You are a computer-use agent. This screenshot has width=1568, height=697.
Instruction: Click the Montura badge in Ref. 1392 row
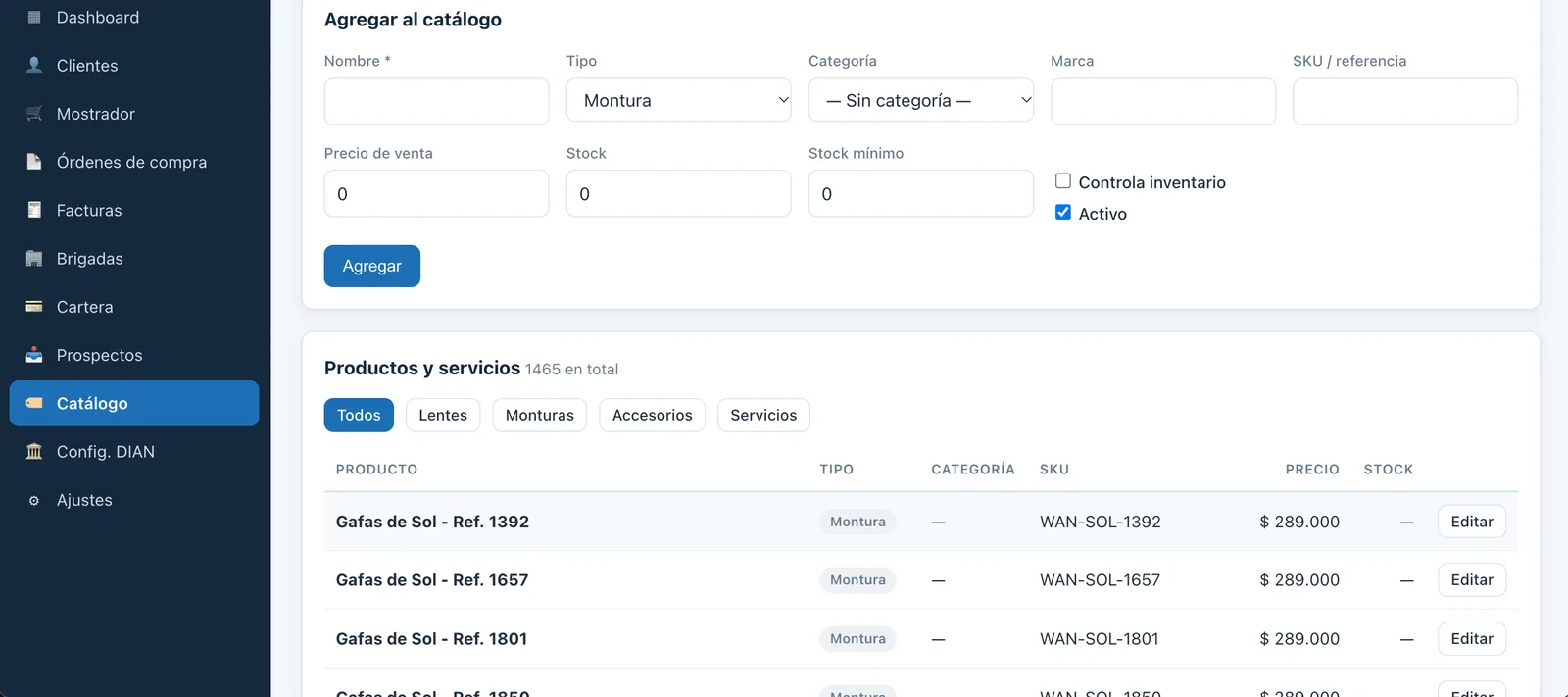tap(857, 522)
